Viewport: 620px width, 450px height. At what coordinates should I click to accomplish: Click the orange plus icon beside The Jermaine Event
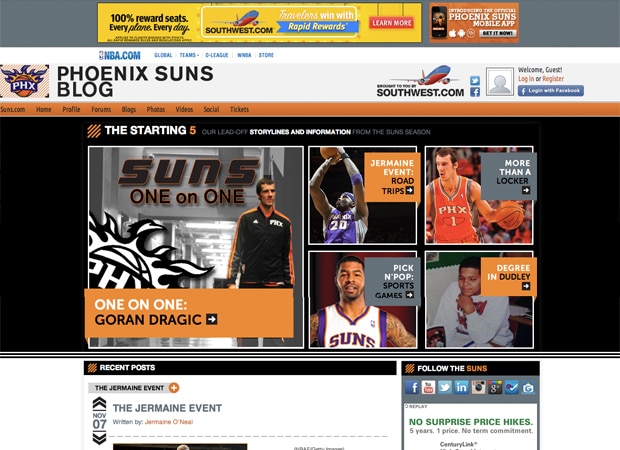(174, 388)
